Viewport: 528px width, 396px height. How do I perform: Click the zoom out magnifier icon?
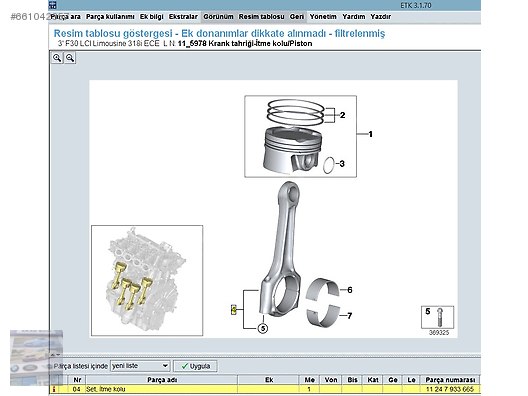pyautogui.click(x=70, y=58)
